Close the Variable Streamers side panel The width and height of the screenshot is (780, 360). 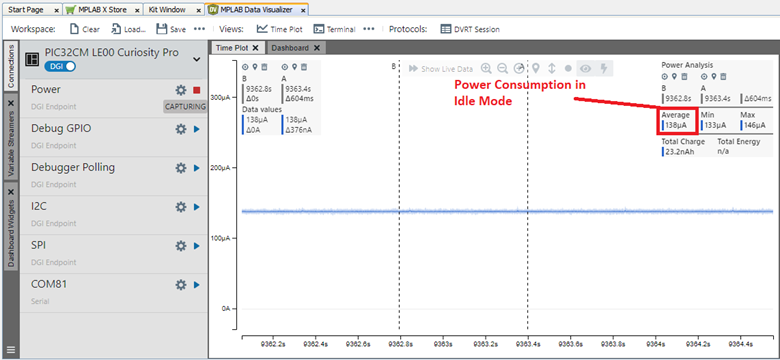coord(11,103)
